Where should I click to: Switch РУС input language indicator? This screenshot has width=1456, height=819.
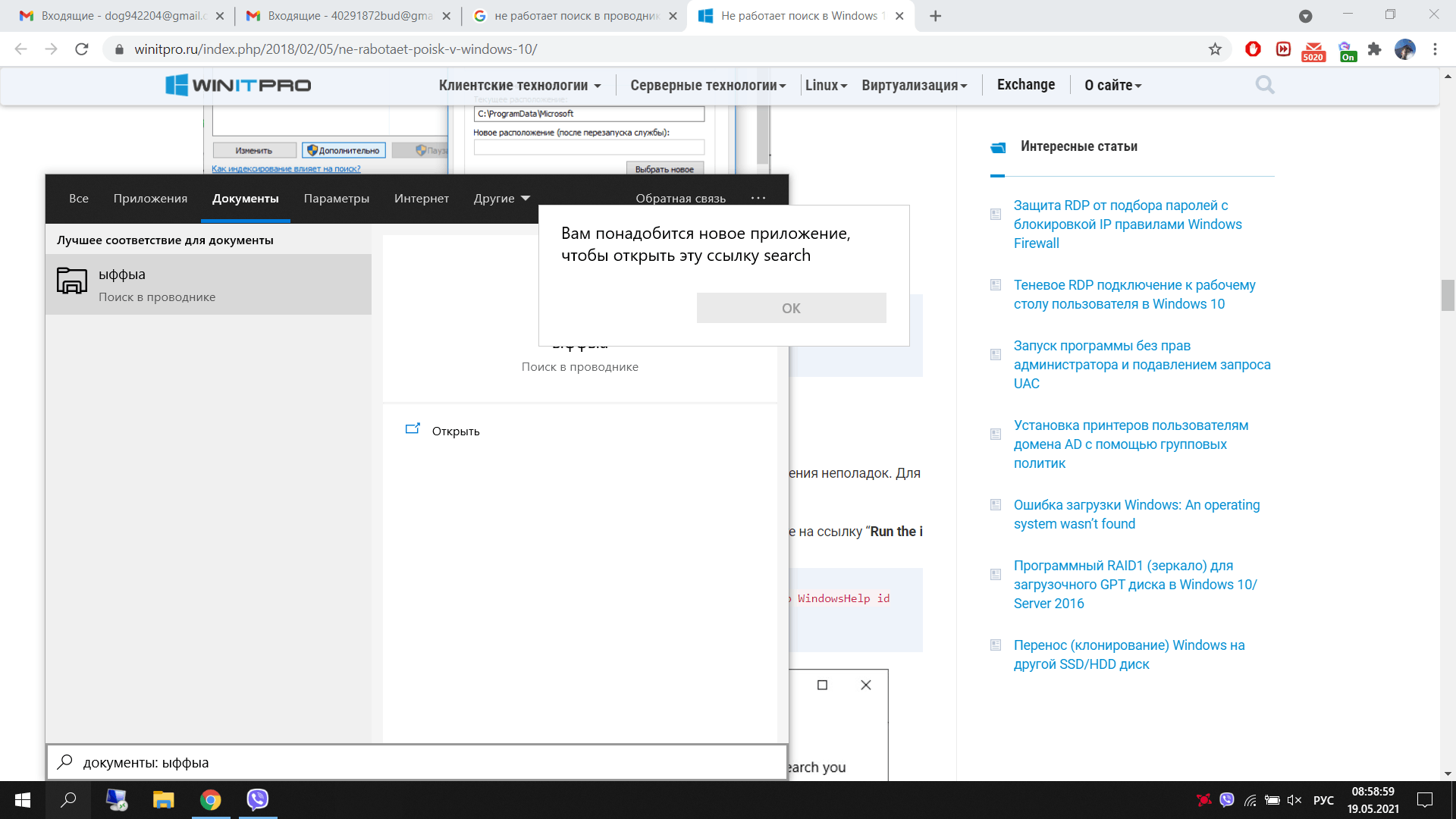coord(1323,800)
